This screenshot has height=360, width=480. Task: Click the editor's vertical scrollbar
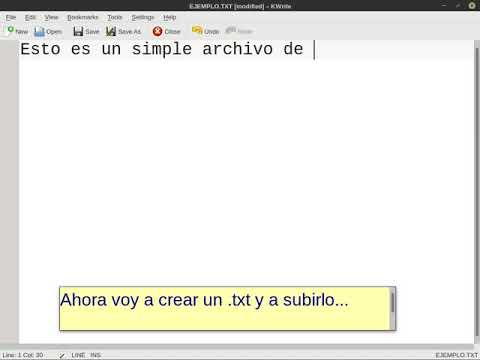(x=477, y=192)
